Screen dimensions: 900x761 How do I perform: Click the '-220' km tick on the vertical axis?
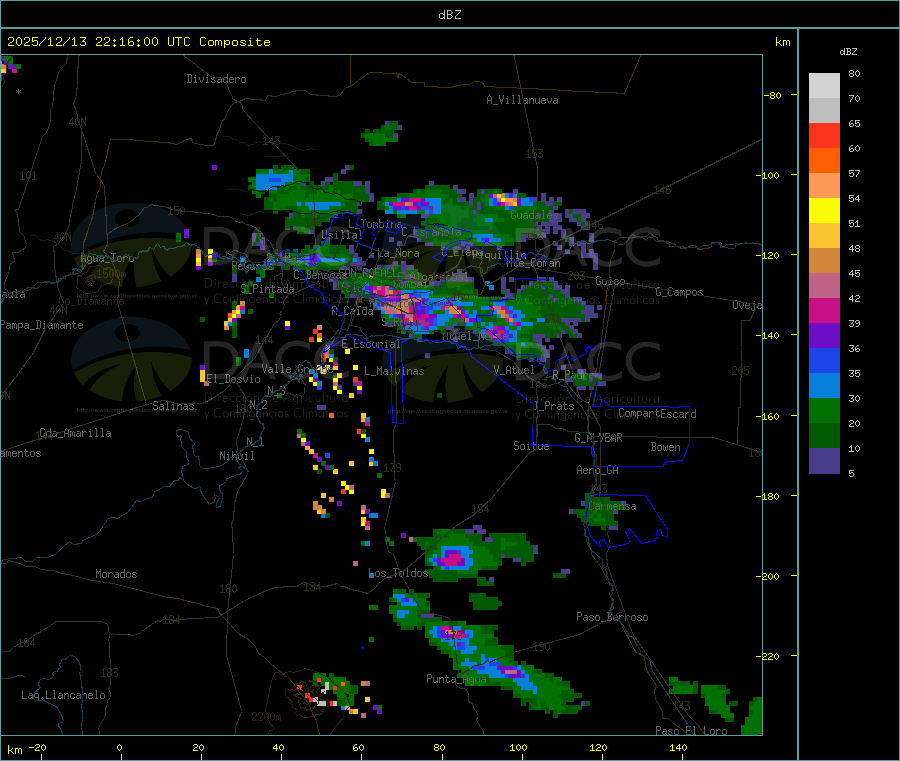pyautogui.click(x=770, y=657)
